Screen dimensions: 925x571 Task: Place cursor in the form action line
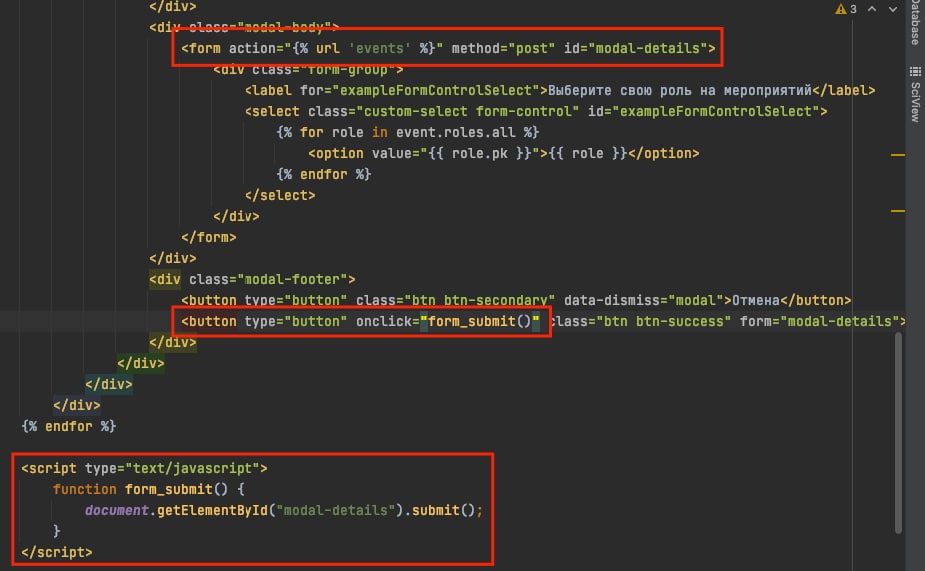point(448,48)
